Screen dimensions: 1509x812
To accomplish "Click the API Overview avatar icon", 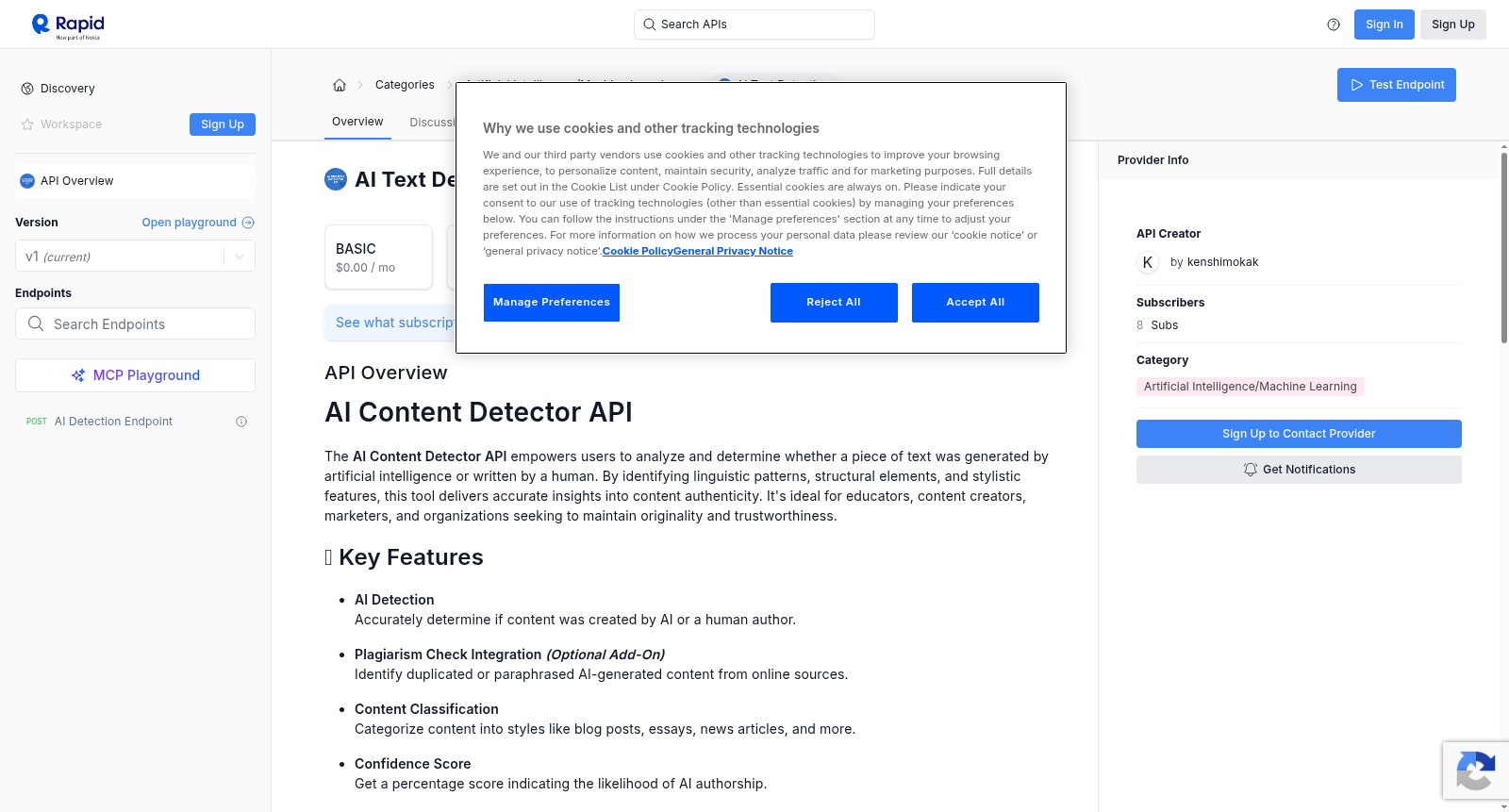I will tap(27, 181).
